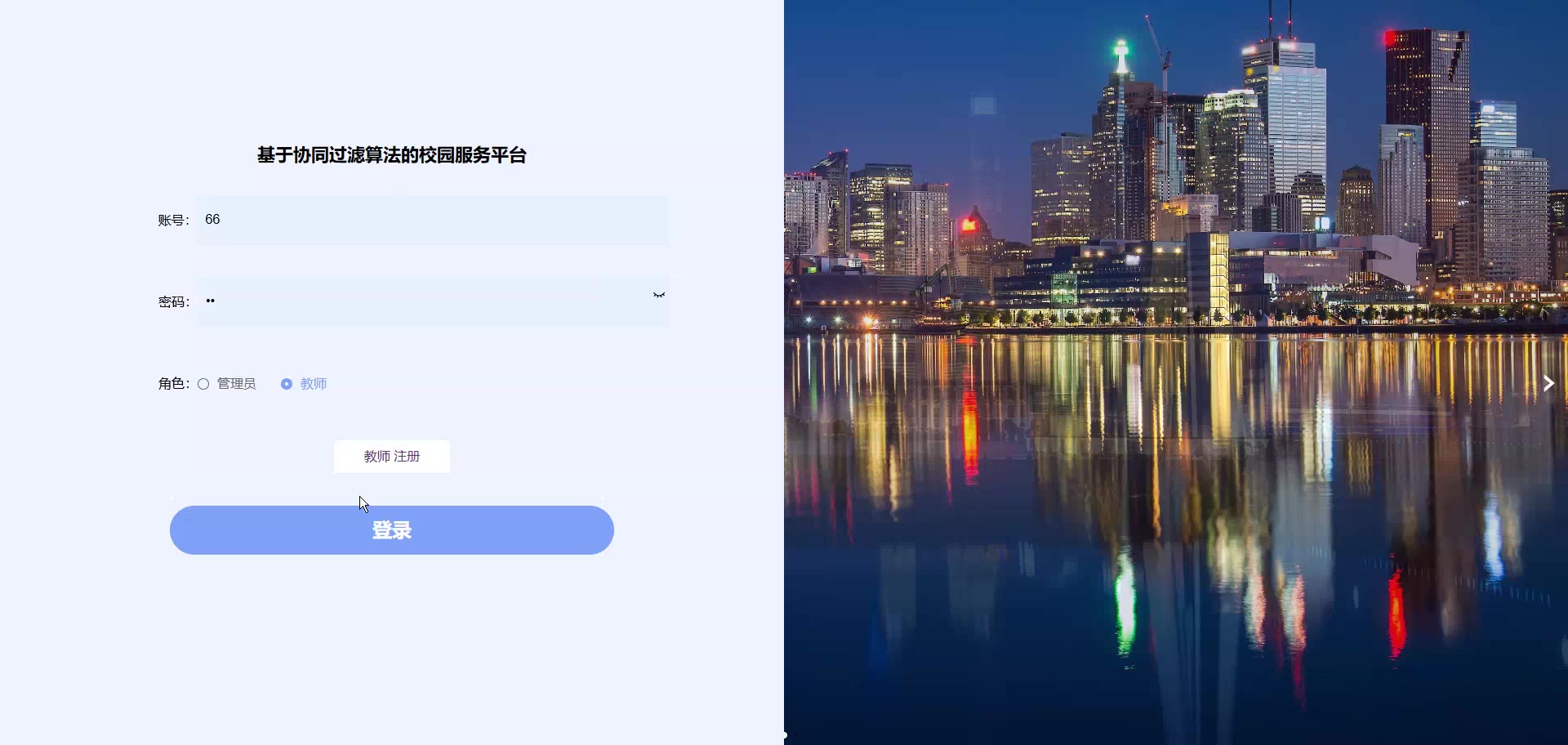Select the 管理员 radio button circle
Viewport: 1568px width, 745px height.
pyautogui.click(x=203, y=384)
